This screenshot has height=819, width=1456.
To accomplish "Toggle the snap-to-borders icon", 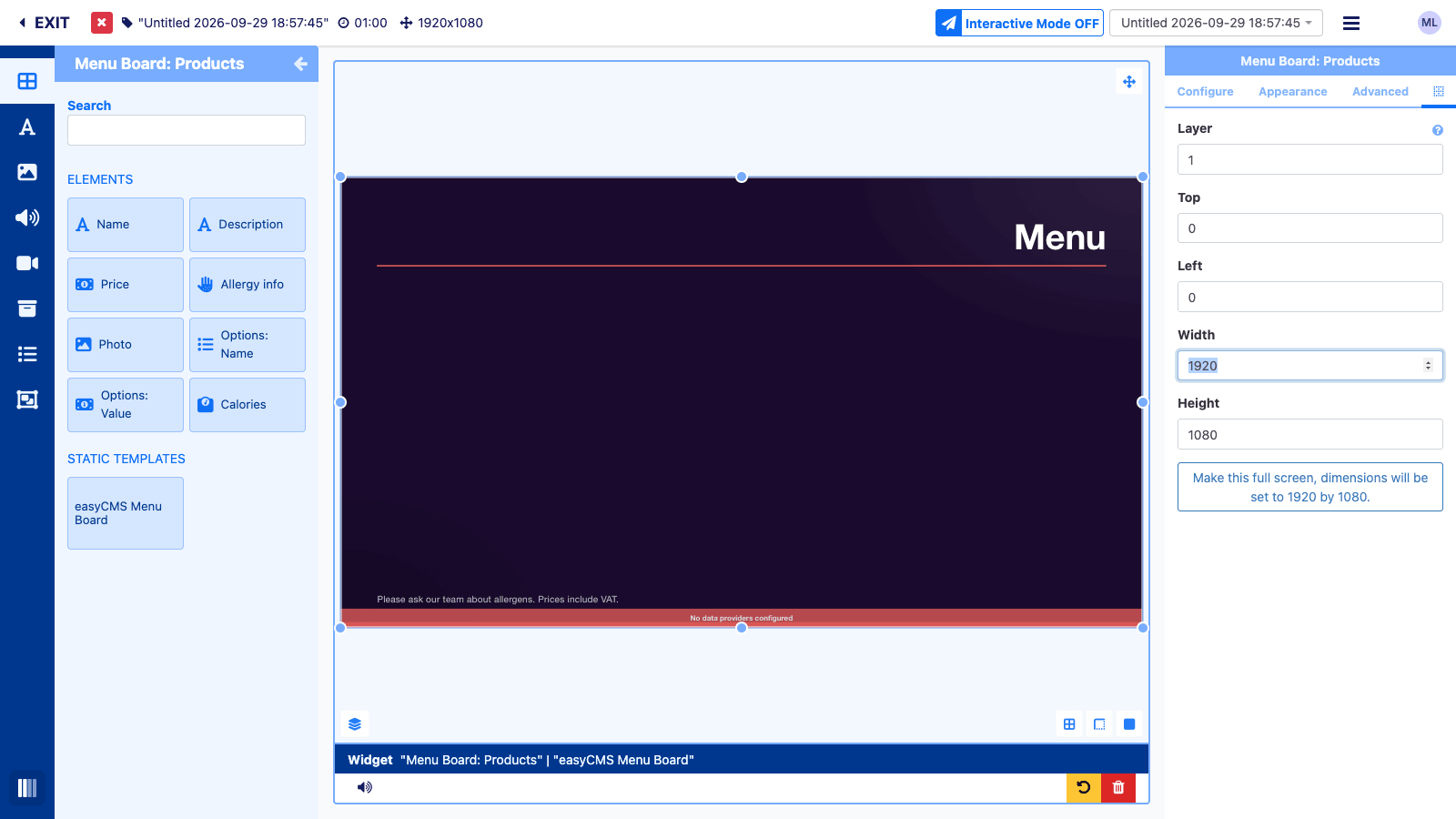I will [1099, 724].
